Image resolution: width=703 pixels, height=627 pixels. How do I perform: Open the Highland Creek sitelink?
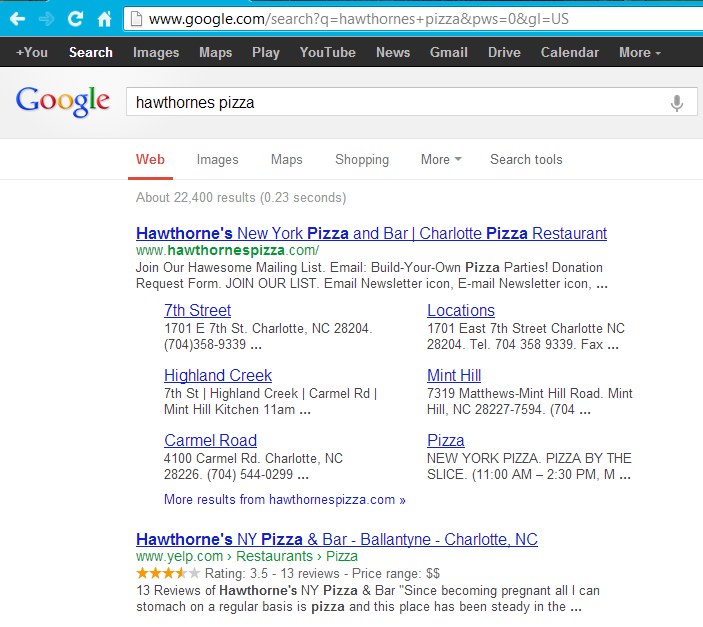point(218,375)
